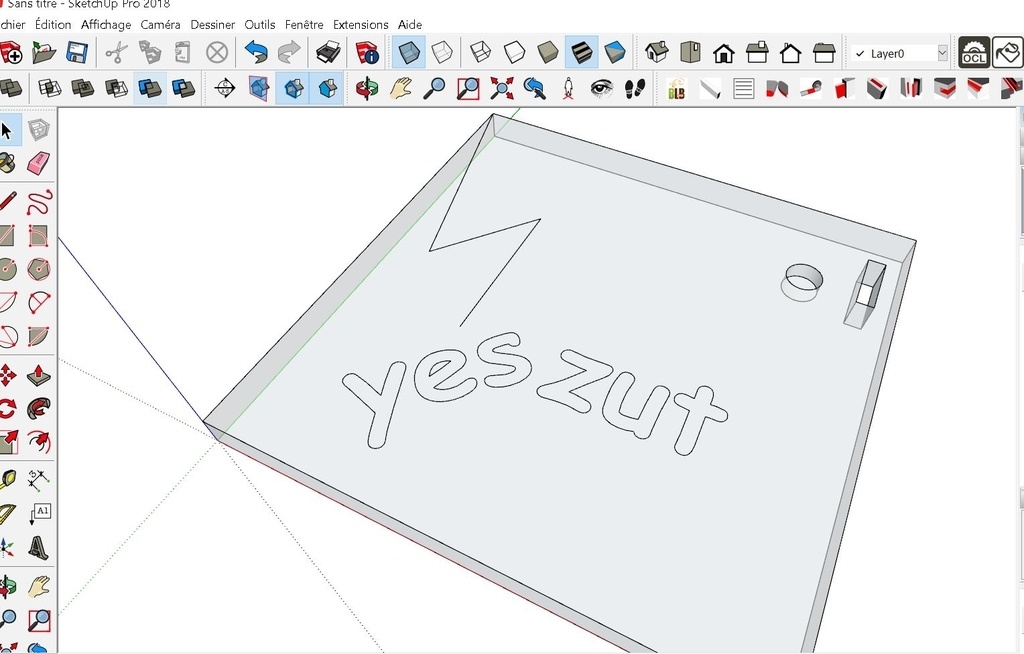
Task: Select the Iso standard view
Action: [x=656, y=52]
